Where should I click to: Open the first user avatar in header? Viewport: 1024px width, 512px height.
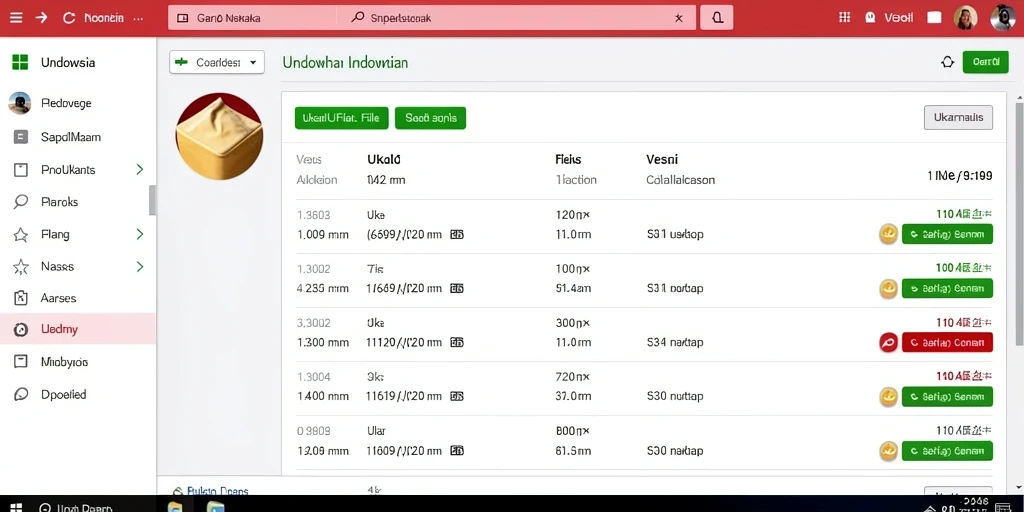point(965,18)
